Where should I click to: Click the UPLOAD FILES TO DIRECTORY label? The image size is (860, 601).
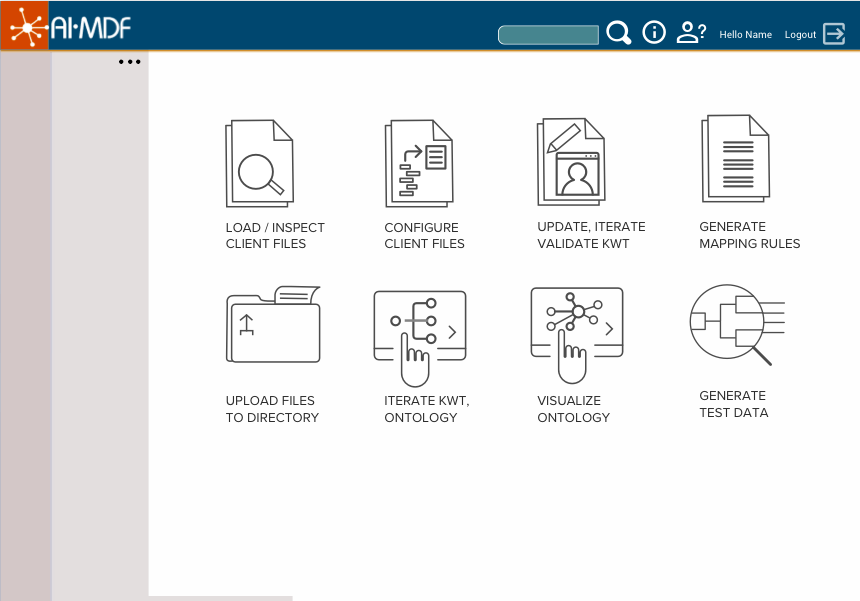pos(272,409)
